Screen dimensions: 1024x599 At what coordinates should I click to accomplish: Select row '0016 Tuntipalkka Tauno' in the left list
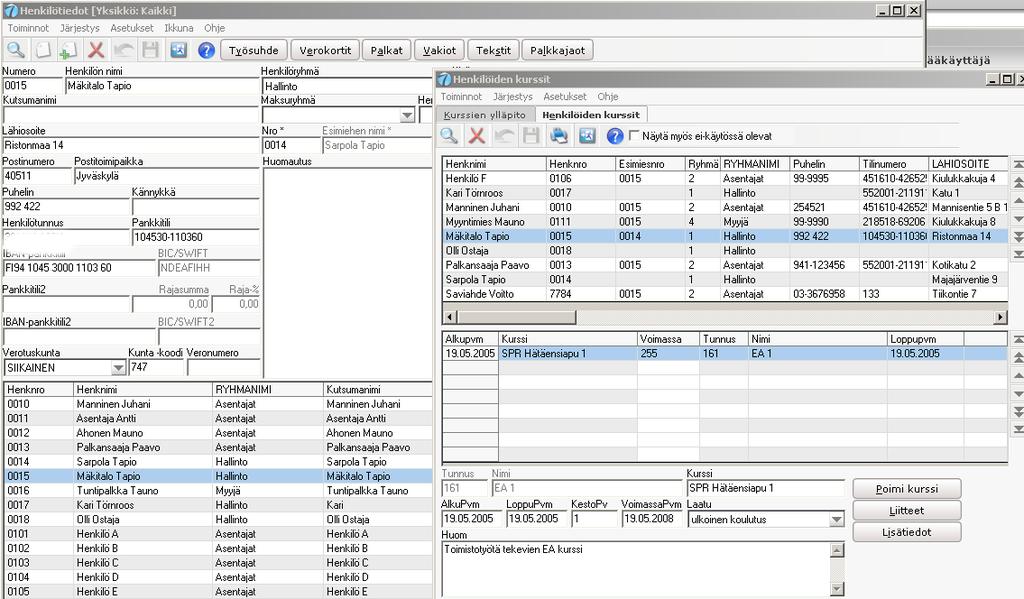[218, 491]
